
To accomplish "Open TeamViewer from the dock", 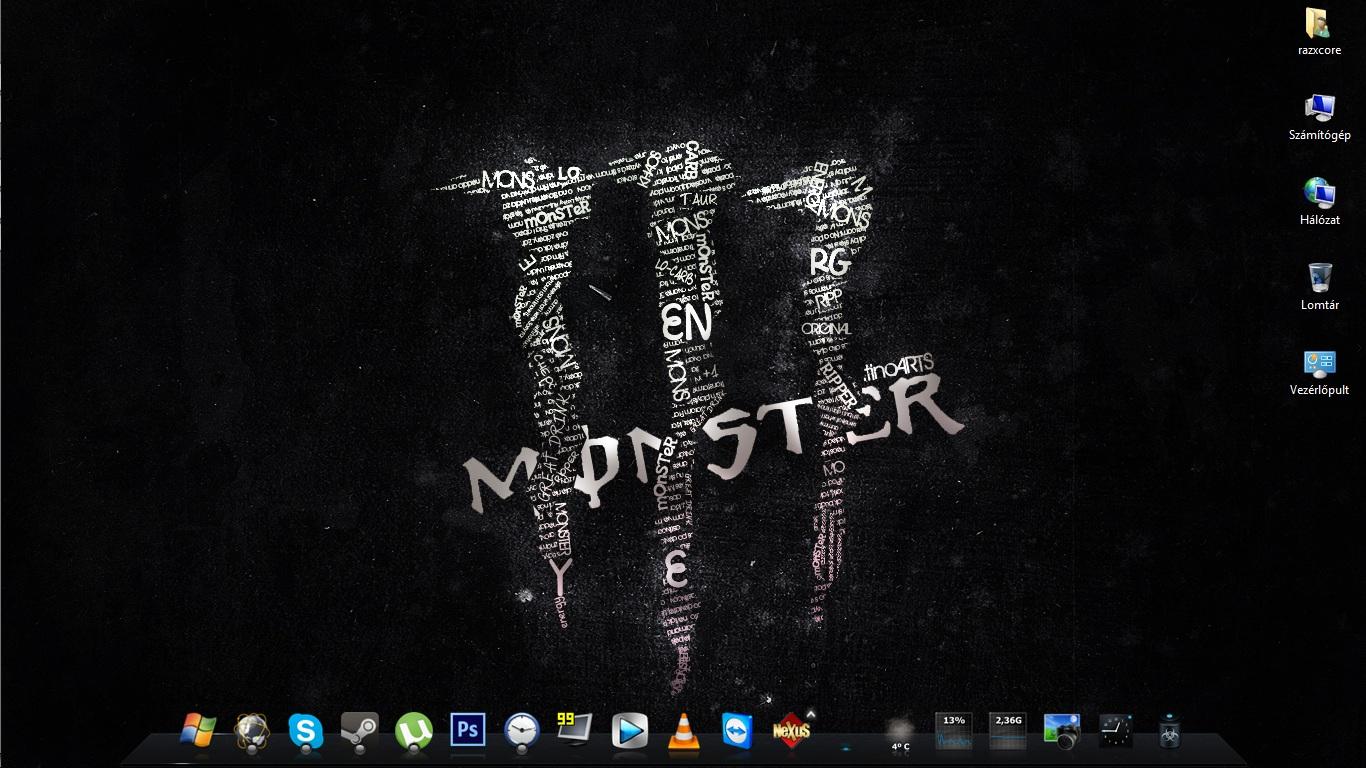I will tap(737, 730).
